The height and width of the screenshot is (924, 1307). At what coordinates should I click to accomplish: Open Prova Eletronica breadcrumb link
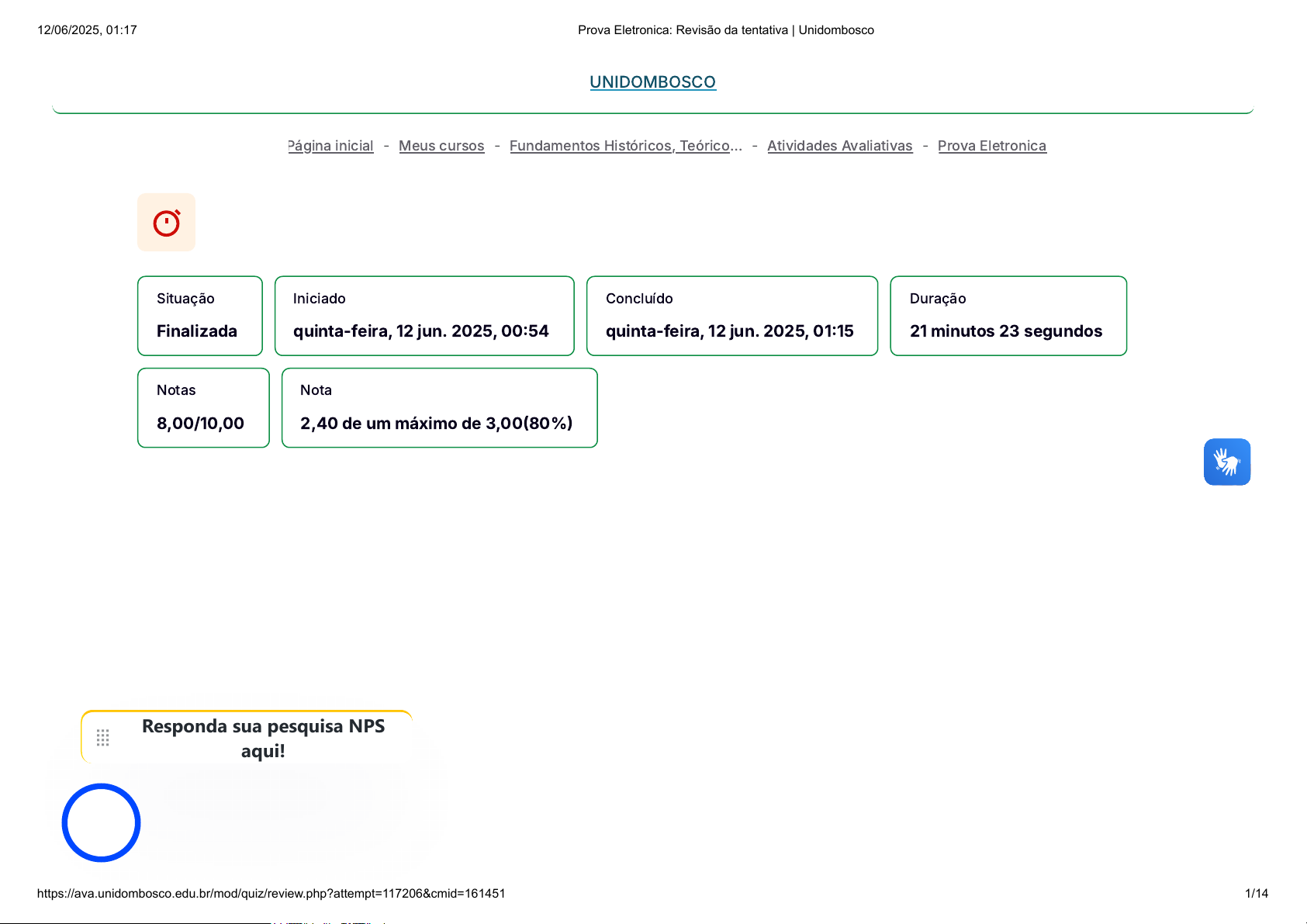[991, 146]
